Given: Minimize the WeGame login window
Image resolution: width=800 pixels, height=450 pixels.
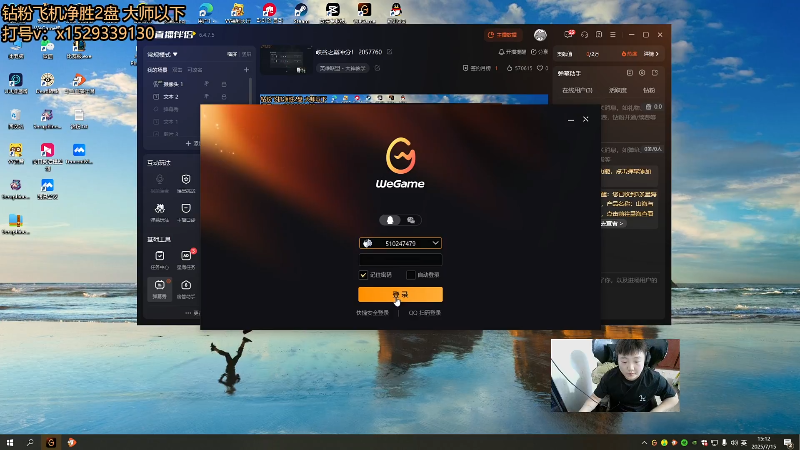Looking at the screenshot, I should click(x=571, y=119).
